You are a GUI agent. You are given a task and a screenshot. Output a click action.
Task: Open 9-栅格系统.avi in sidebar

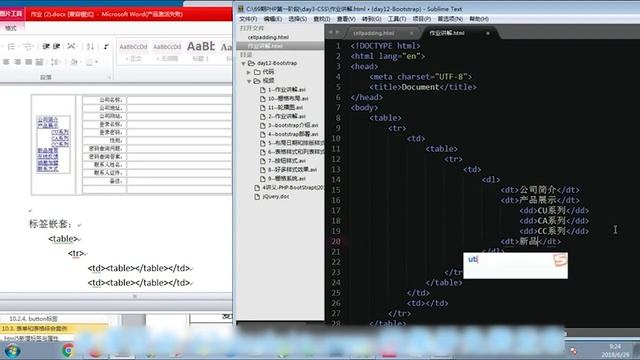pyautogui.click(x=287, y=178)
